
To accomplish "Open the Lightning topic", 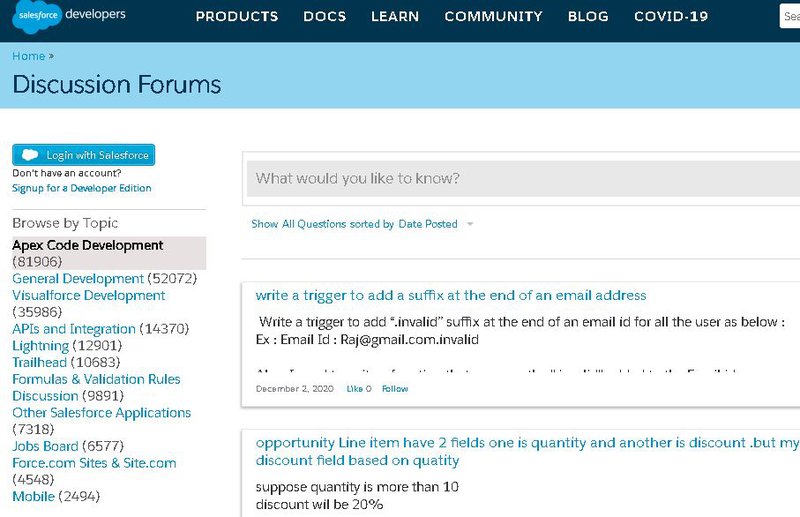I will (x=40, y=346).
